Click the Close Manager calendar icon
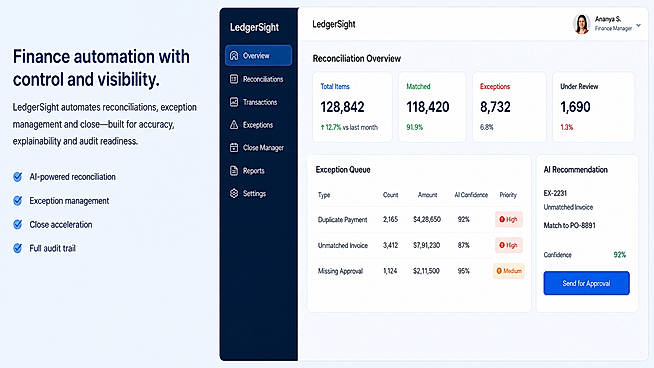This screenshot has width=654, height=368. coord(234,147)
